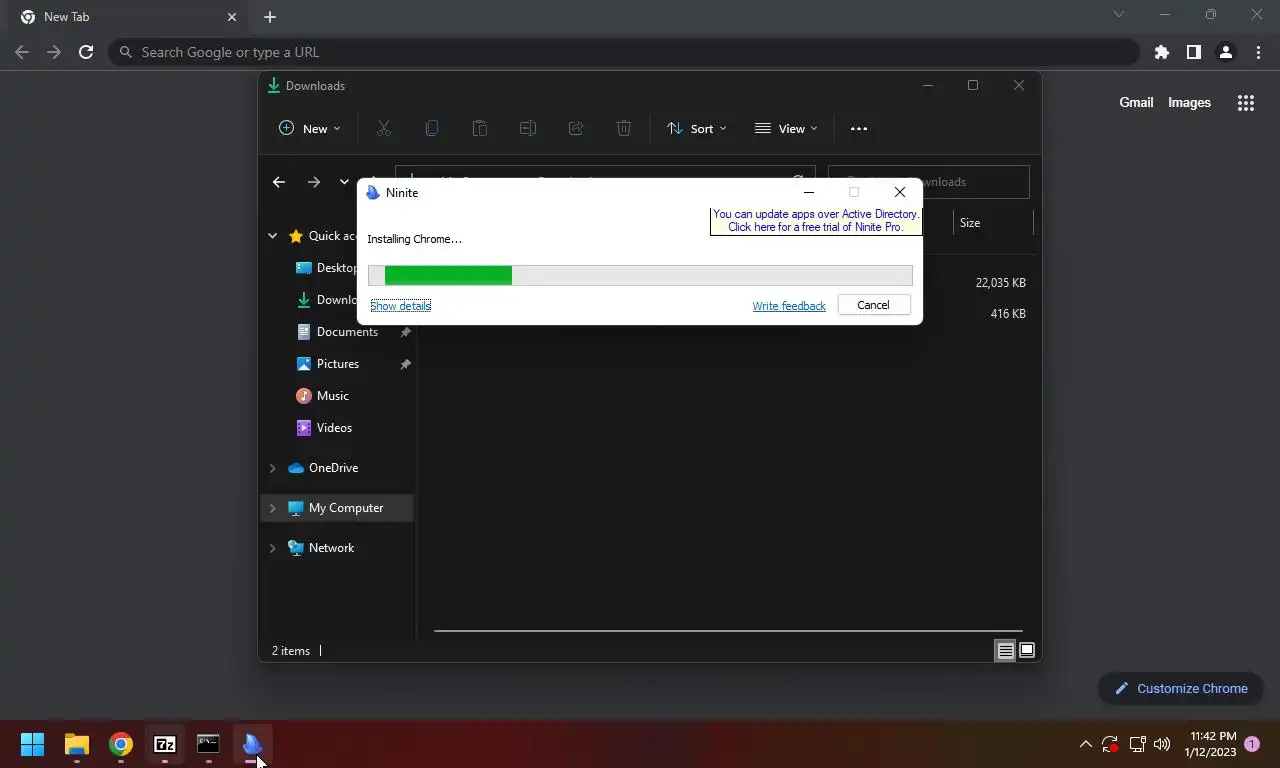Select Downloads in the Explorer sidebar
This screenshot has height=768, width=1280.
337,300
